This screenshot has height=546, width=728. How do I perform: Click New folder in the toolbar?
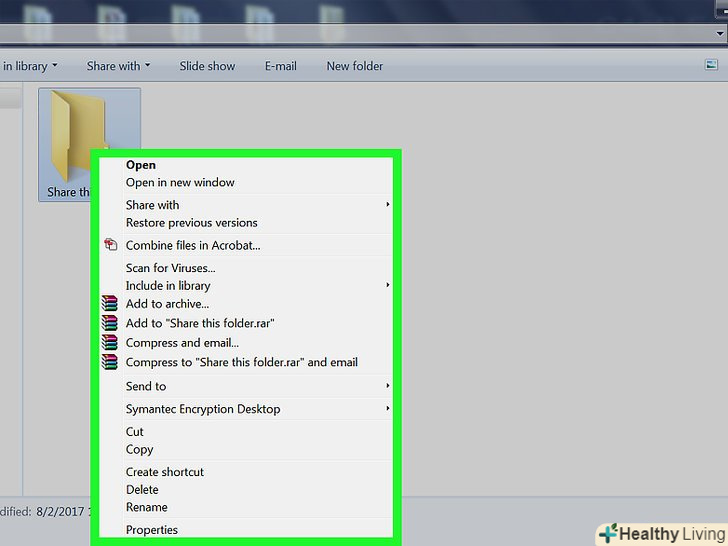click(x=355, y=66)
